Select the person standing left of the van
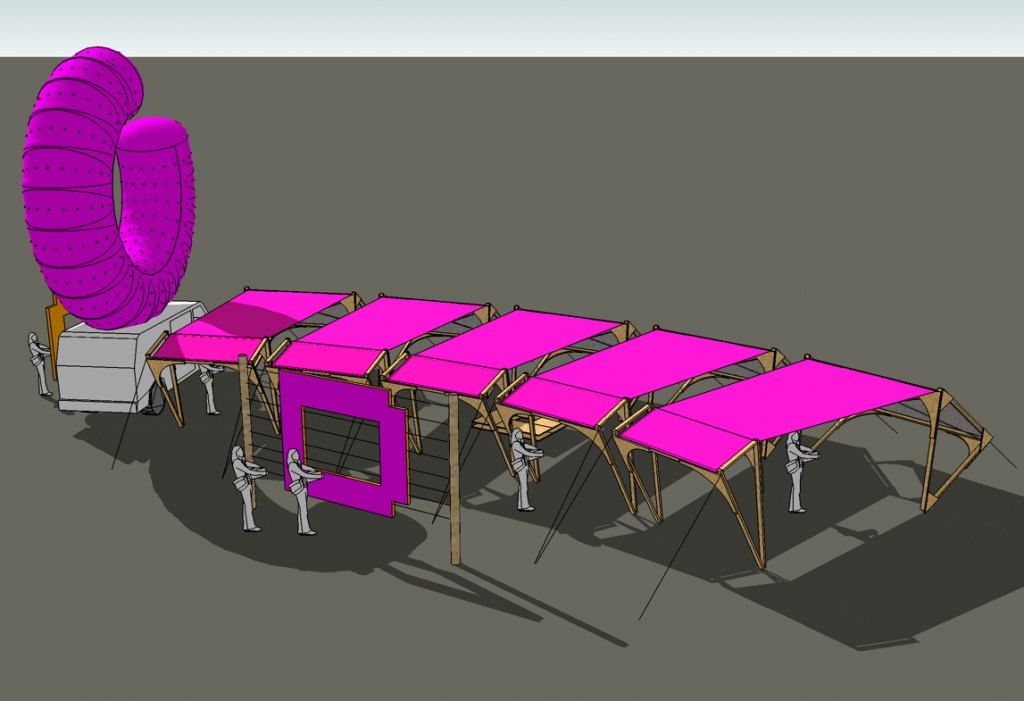The width and height of the screenshot is (1024, 701). coord(40,362)
